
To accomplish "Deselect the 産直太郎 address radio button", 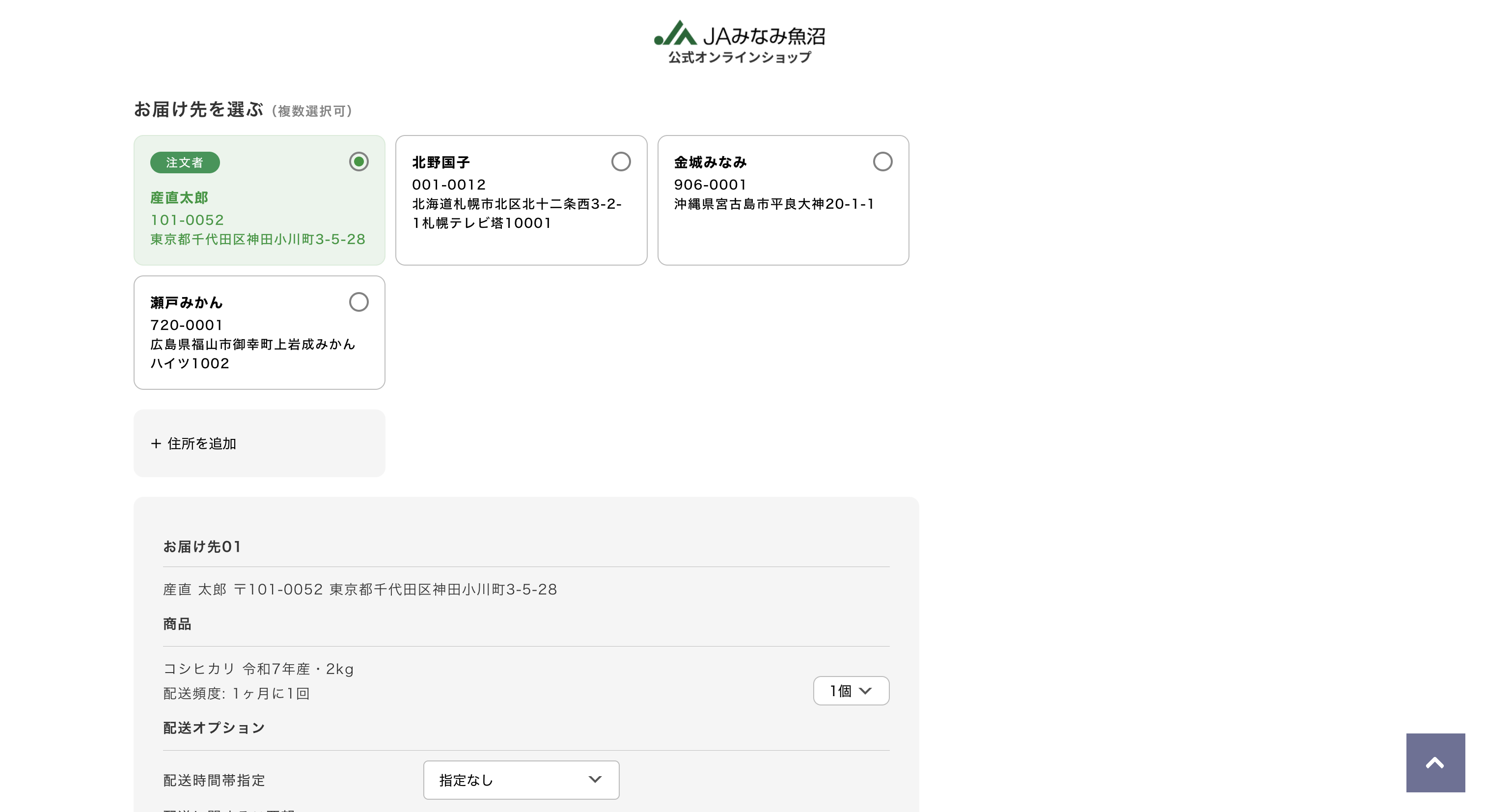I will point(358,162).
